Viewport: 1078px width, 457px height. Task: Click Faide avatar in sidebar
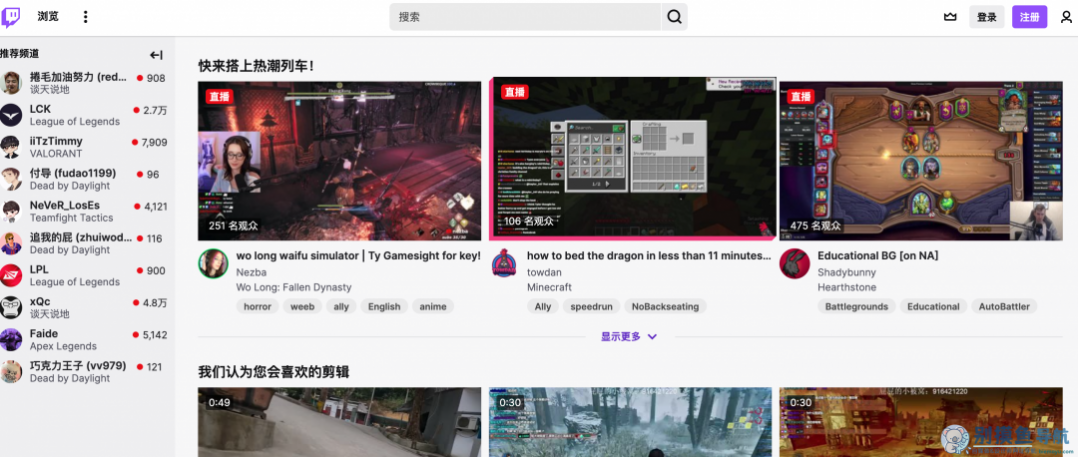pos(11,339)
